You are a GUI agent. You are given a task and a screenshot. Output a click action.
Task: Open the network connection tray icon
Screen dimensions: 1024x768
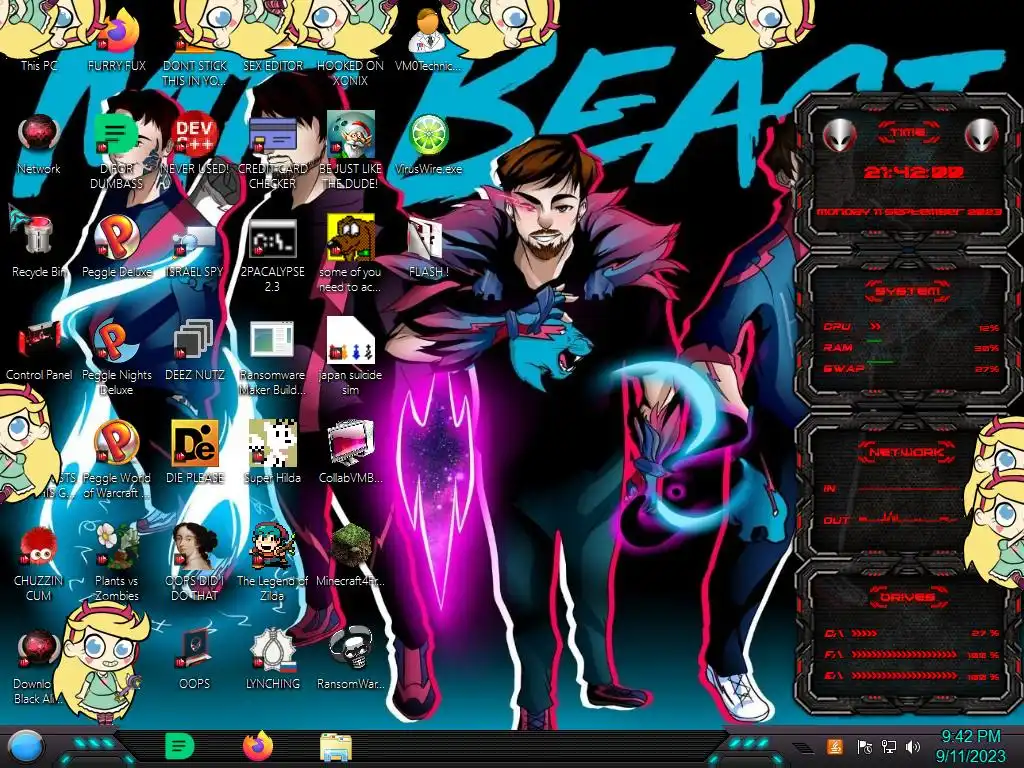coord(889,746)
